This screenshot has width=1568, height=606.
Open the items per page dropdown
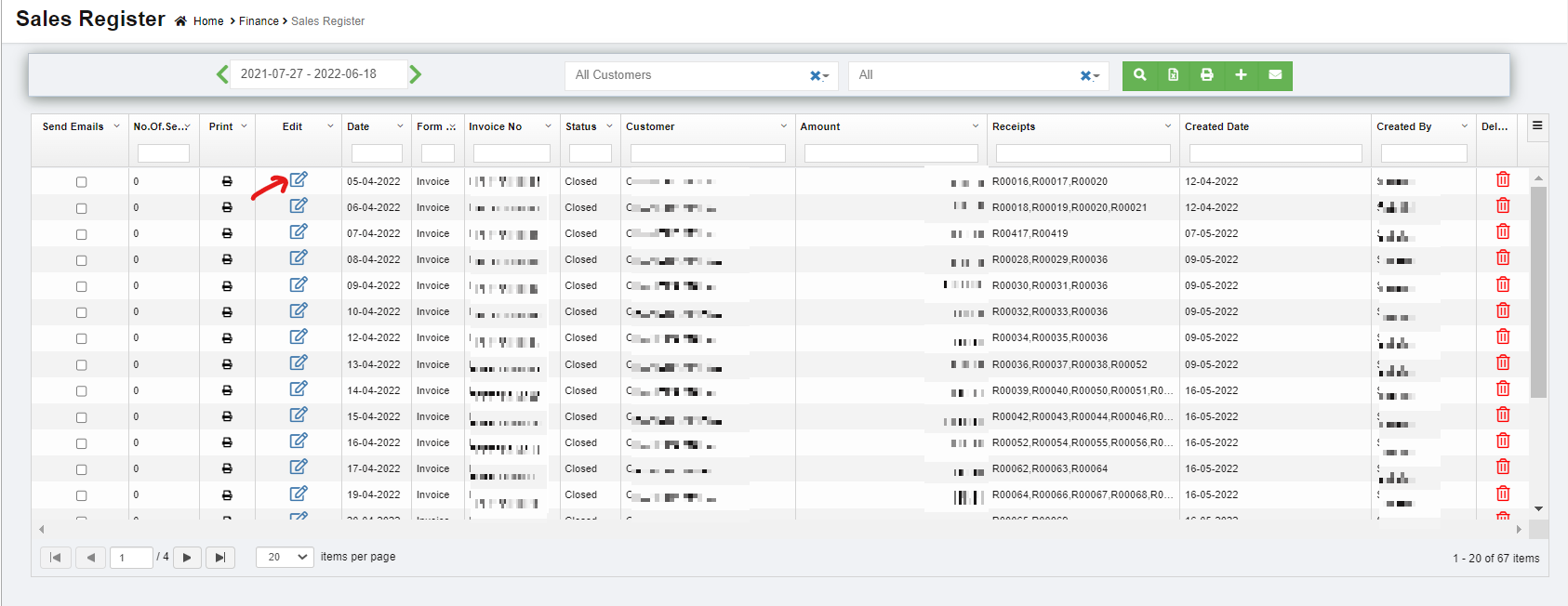pyautogui.click(x=285, y=557)
